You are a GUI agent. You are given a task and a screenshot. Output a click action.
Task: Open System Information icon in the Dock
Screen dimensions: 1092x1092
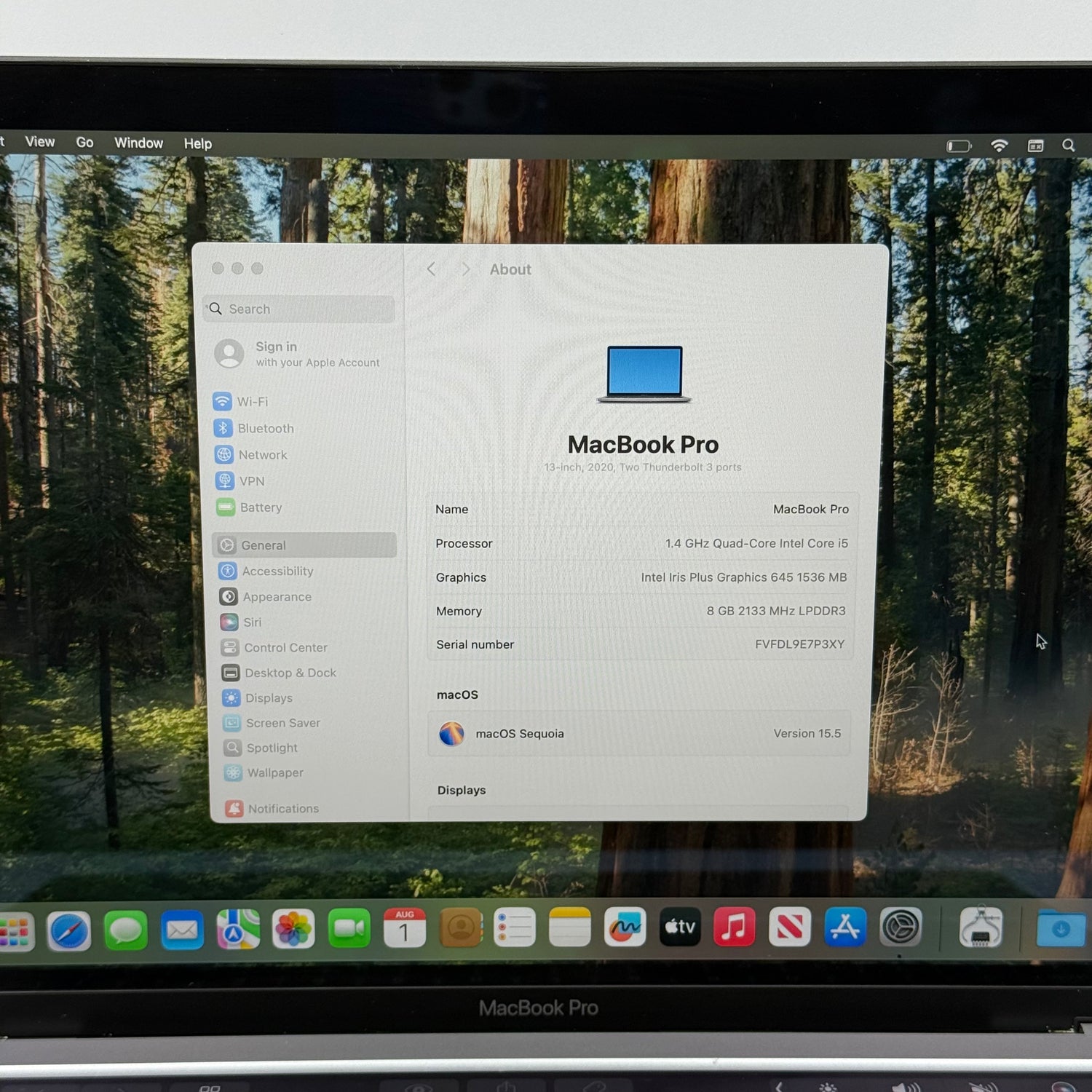[x=981, y=927]
